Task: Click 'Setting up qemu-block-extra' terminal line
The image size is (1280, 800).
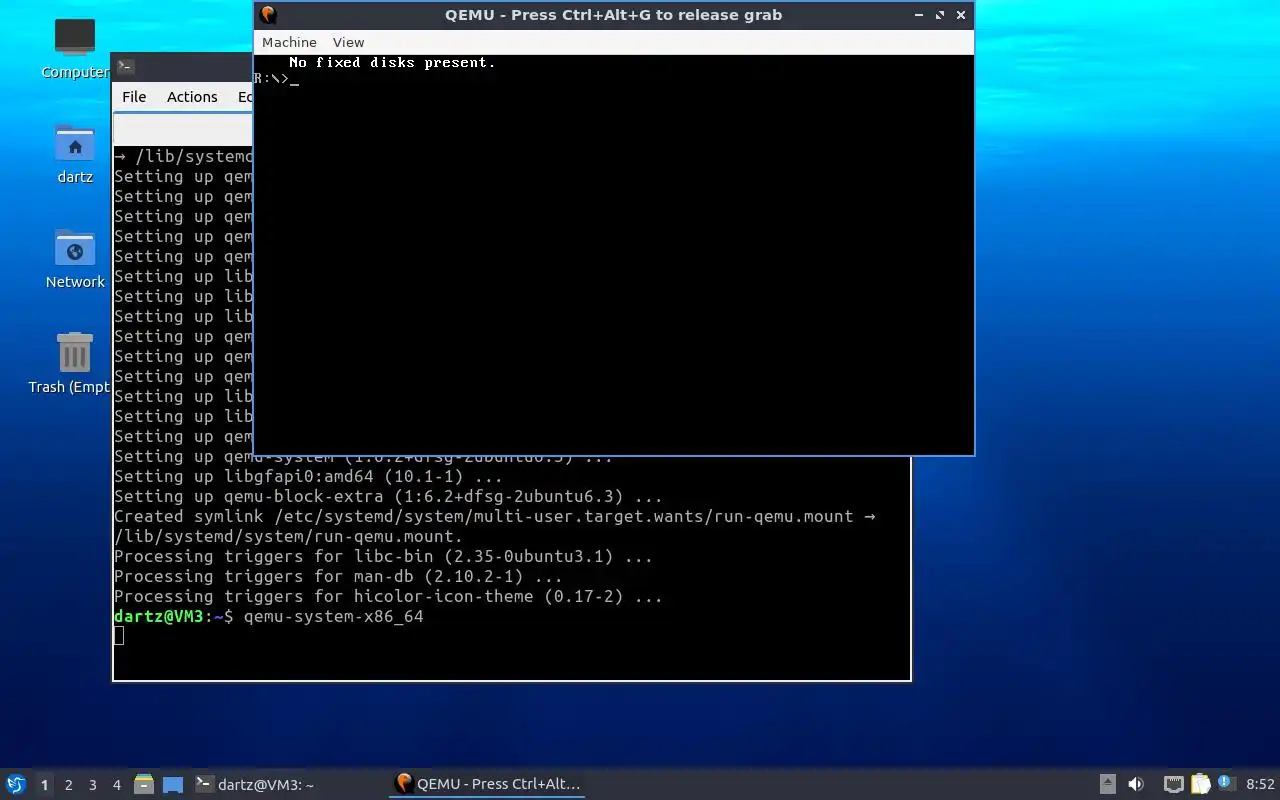Action: coord(388,497)
